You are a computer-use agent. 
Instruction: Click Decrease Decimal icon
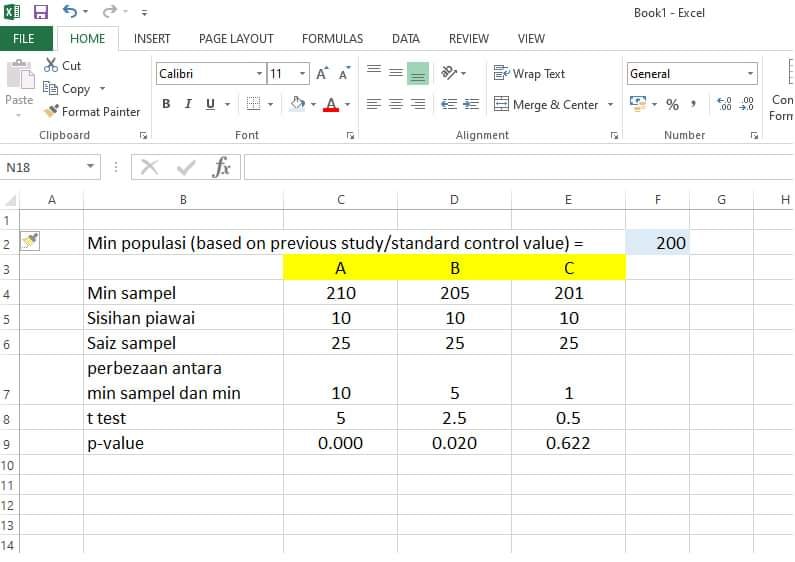pyautogui.click(x=747, y=104)
